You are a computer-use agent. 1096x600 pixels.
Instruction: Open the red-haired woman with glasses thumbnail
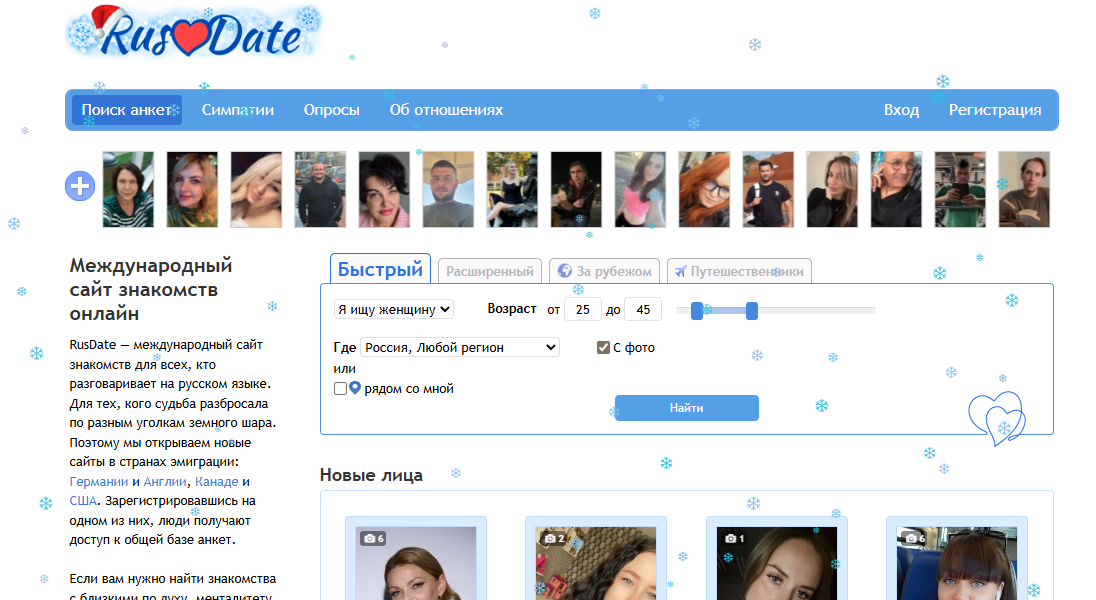click(704, 190)
